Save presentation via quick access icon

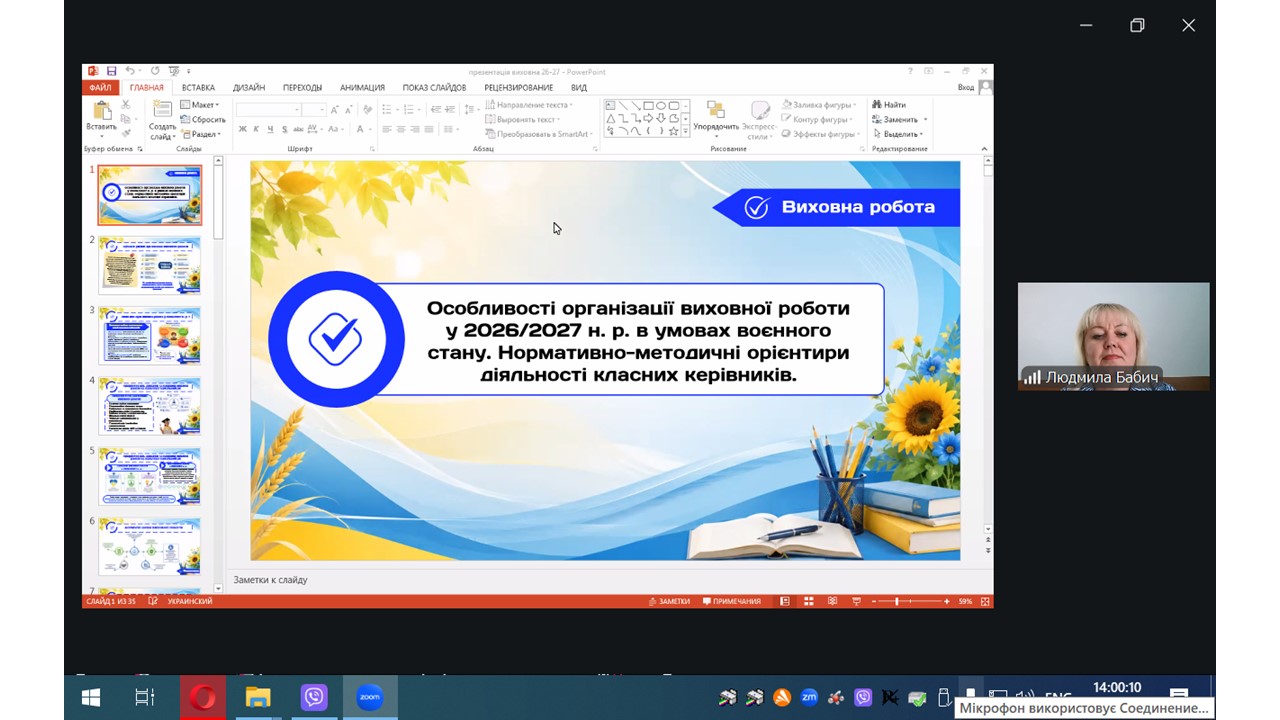click(x=111, y=71)
